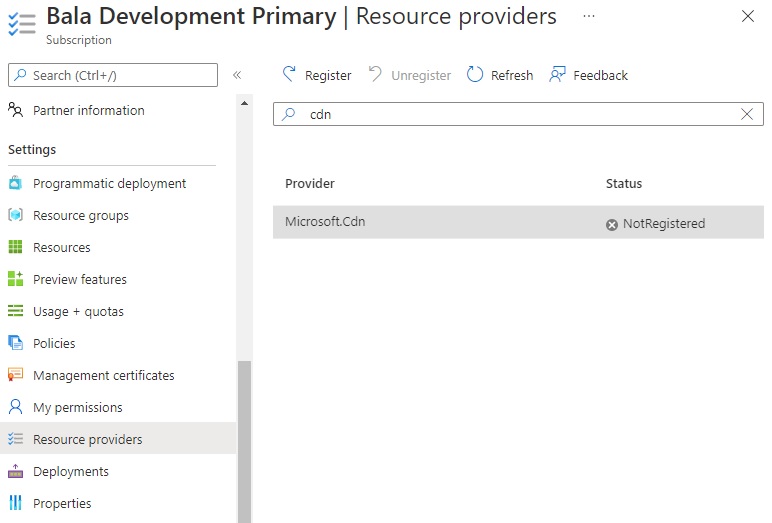Click the Deployments upload icon
This screenshot has height=523, width=772.
15,471
